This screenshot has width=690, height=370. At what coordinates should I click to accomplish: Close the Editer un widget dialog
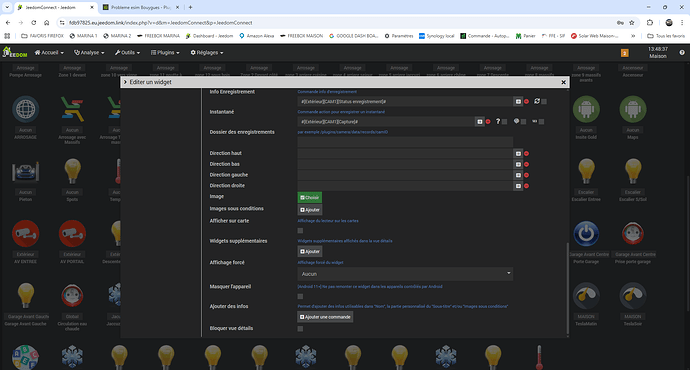[x=563, y=82]
